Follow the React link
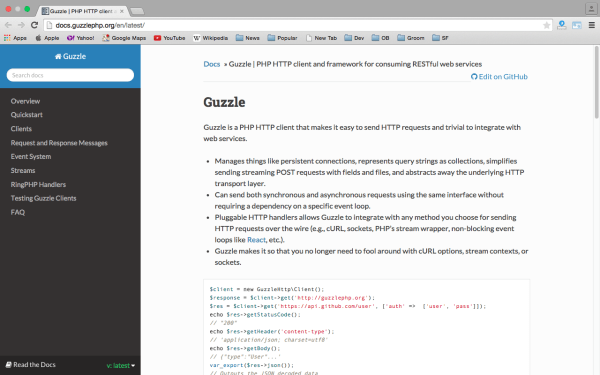Image resolution: width=600 pixels, height=375 pixels. 256,240
